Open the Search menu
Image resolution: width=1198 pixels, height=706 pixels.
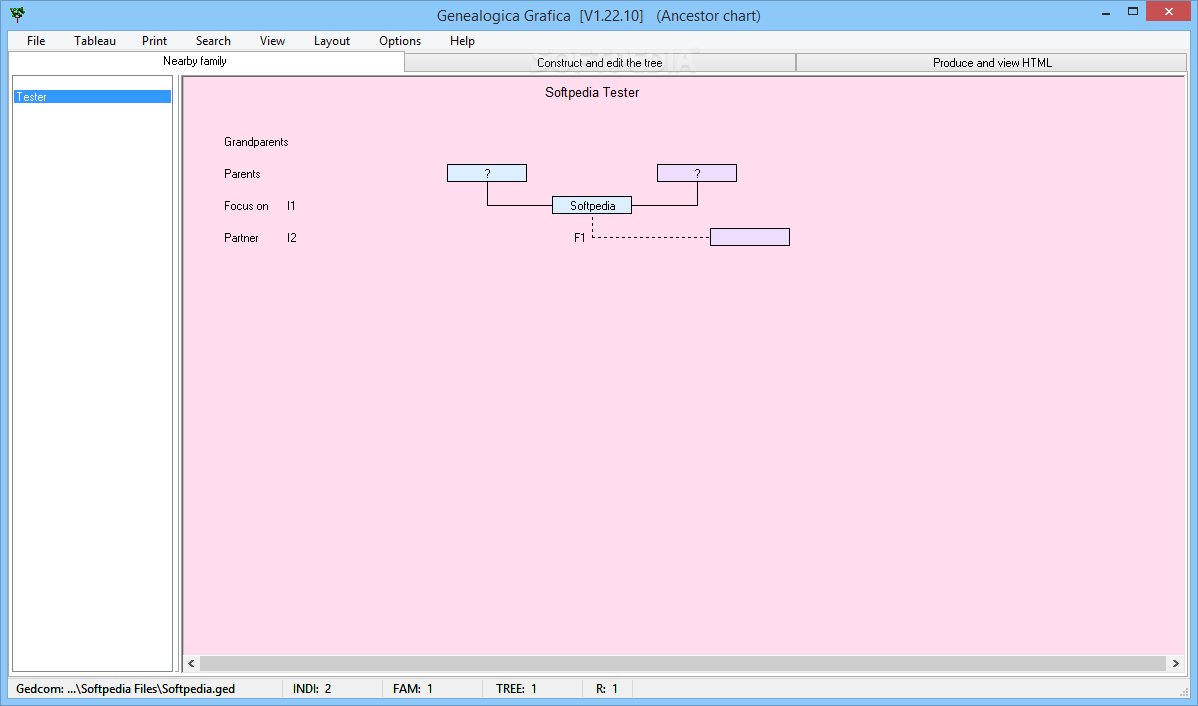click(x=213, y=41)
